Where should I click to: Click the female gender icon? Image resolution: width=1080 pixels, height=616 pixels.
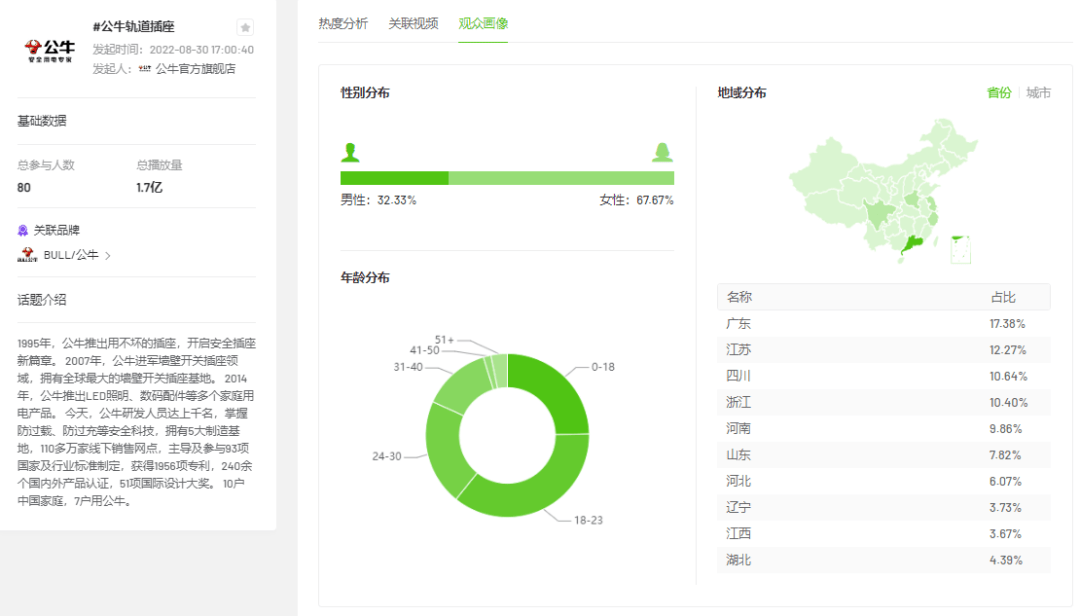663,152
